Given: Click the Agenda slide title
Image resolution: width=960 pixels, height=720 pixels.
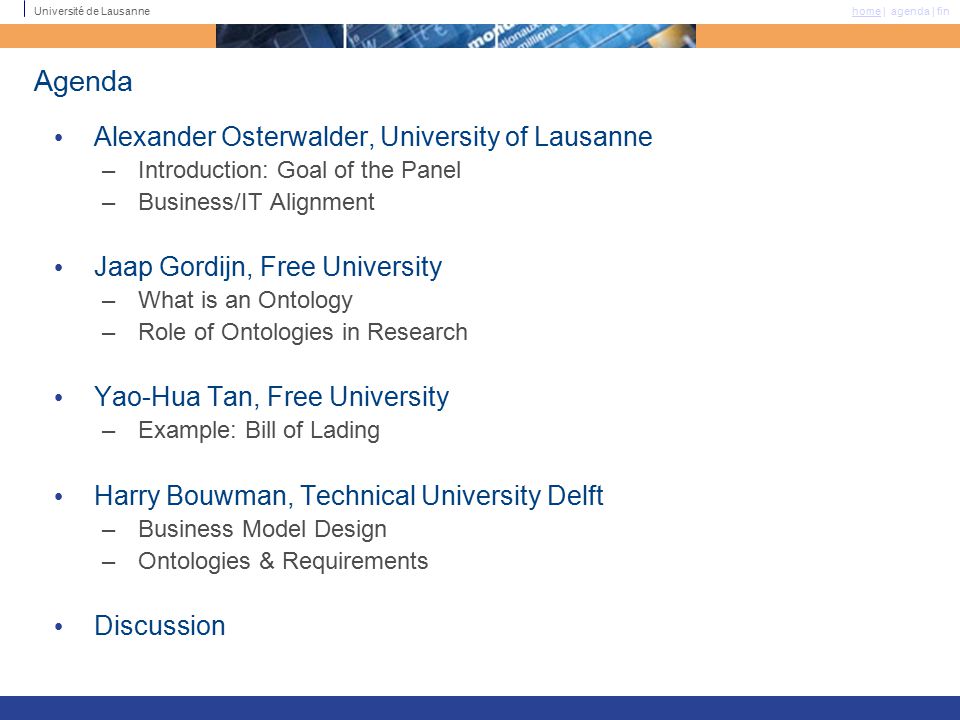Looking at the screenshot, I should point(83,81).
